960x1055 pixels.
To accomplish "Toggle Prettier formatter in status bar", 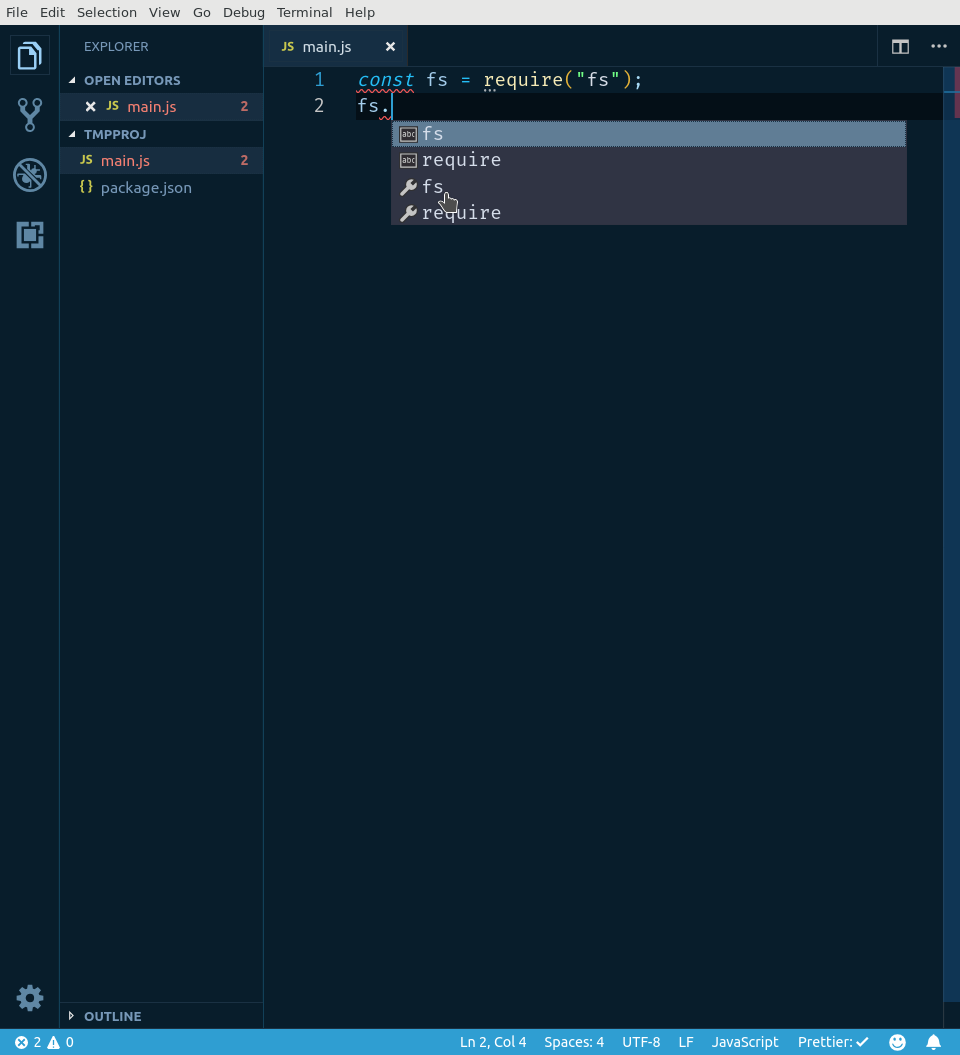I will pos(833,1041).
